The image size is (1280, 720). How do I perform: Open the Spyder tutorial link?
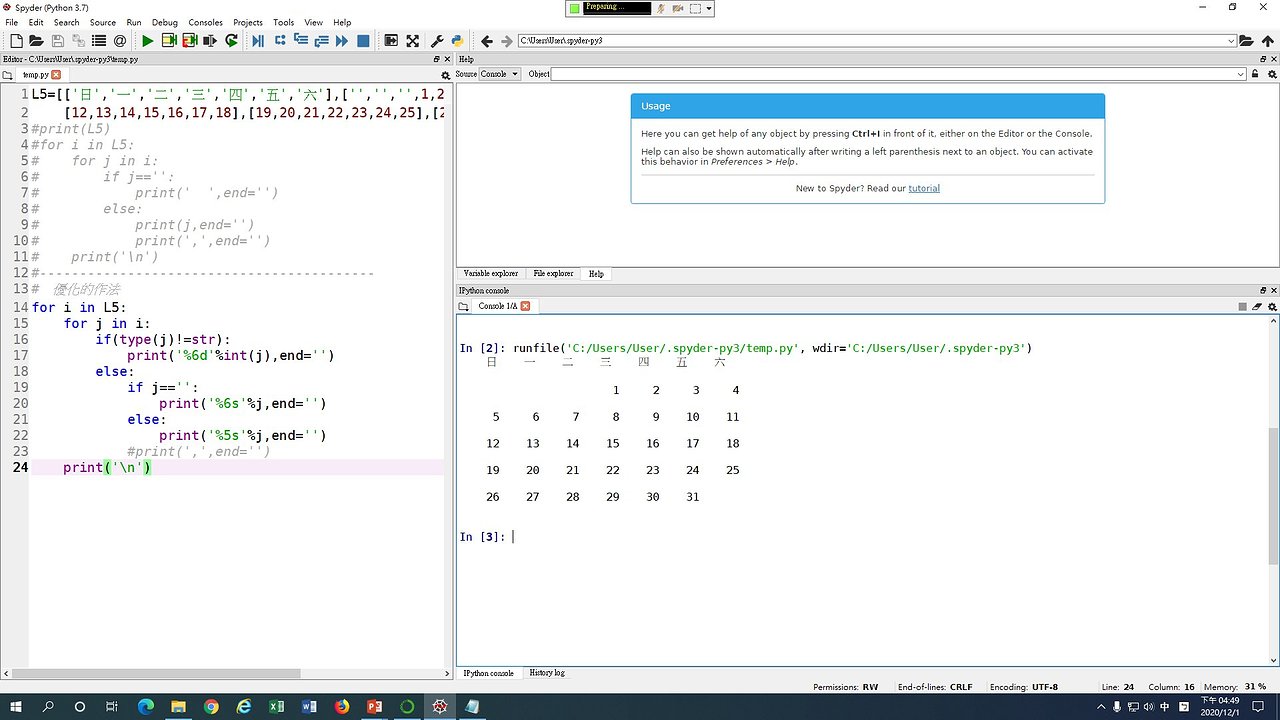(x=924, y=188)
